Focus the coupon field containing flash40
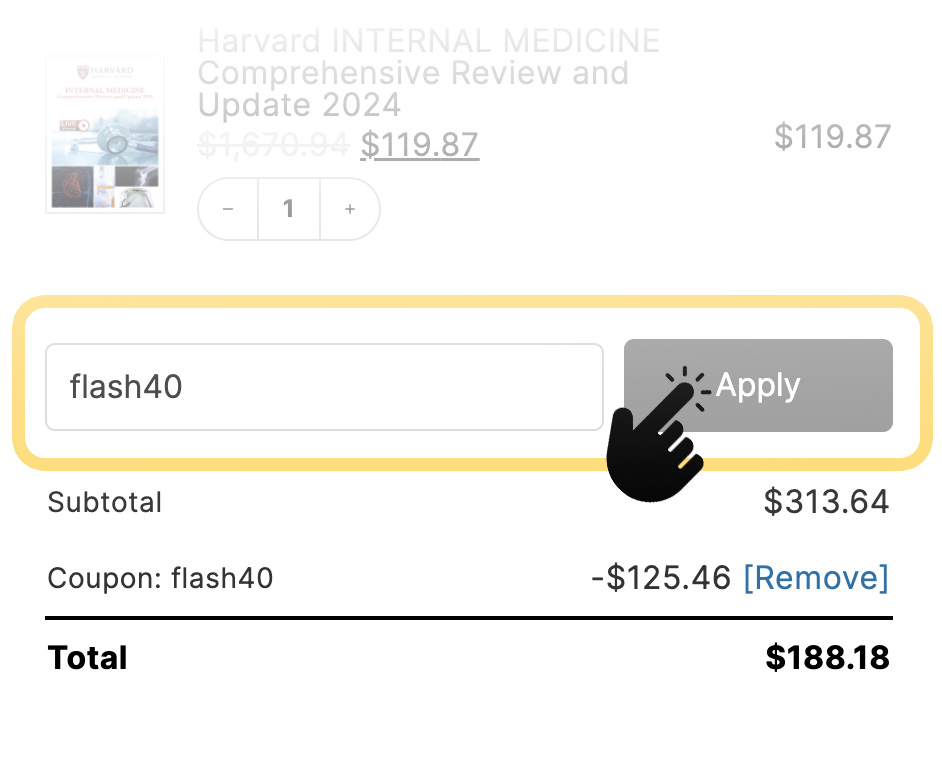The width and height of the screenshot is (942, 776). click(x=324, y=387)
